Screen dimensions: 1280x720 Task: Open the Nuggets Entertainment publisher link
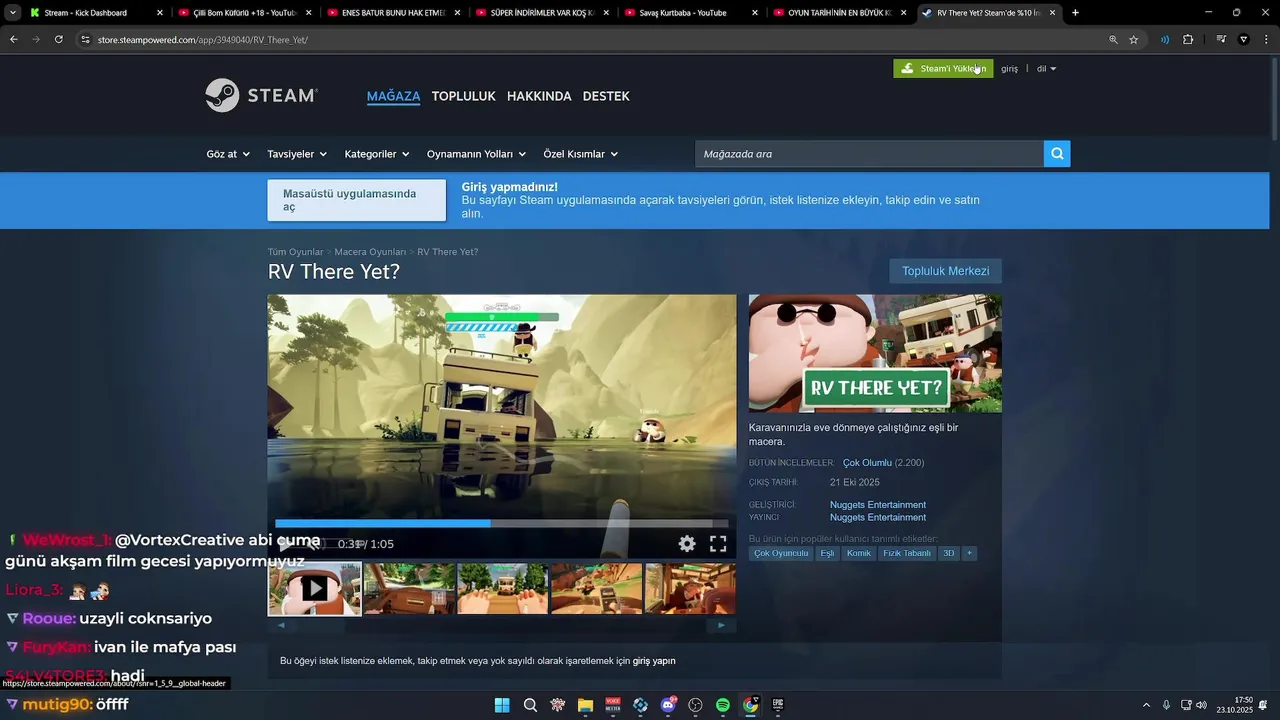click(x=878, y=518)
